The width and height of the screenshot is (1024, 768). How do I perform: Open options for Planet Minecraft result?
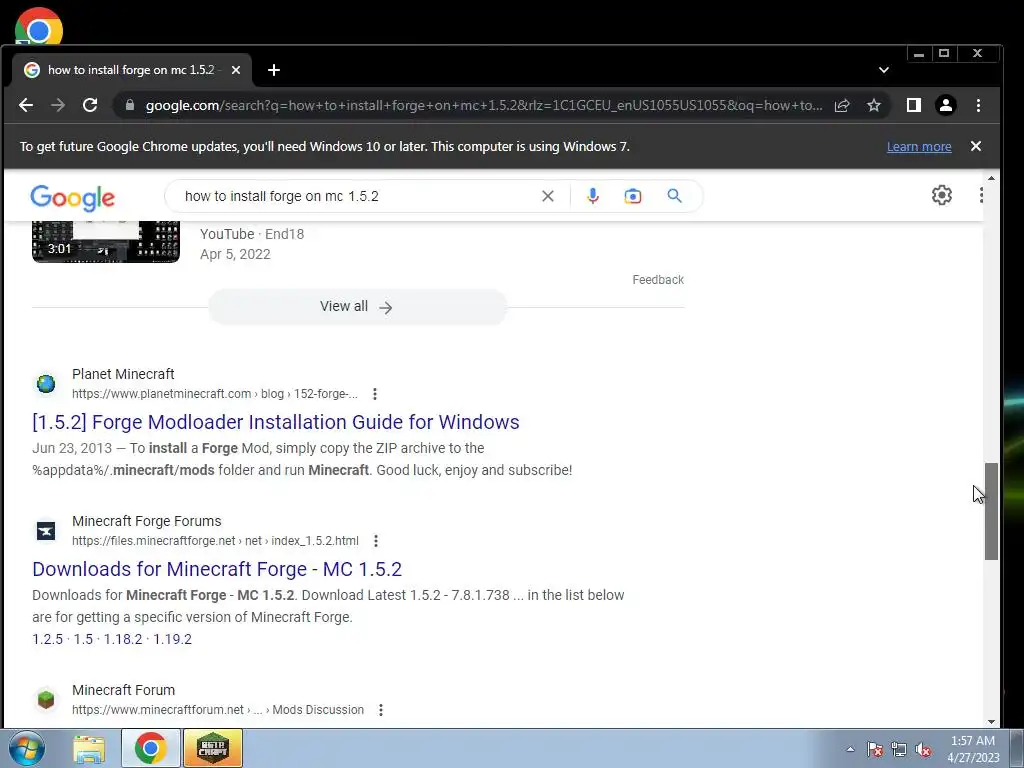[375, 394]
